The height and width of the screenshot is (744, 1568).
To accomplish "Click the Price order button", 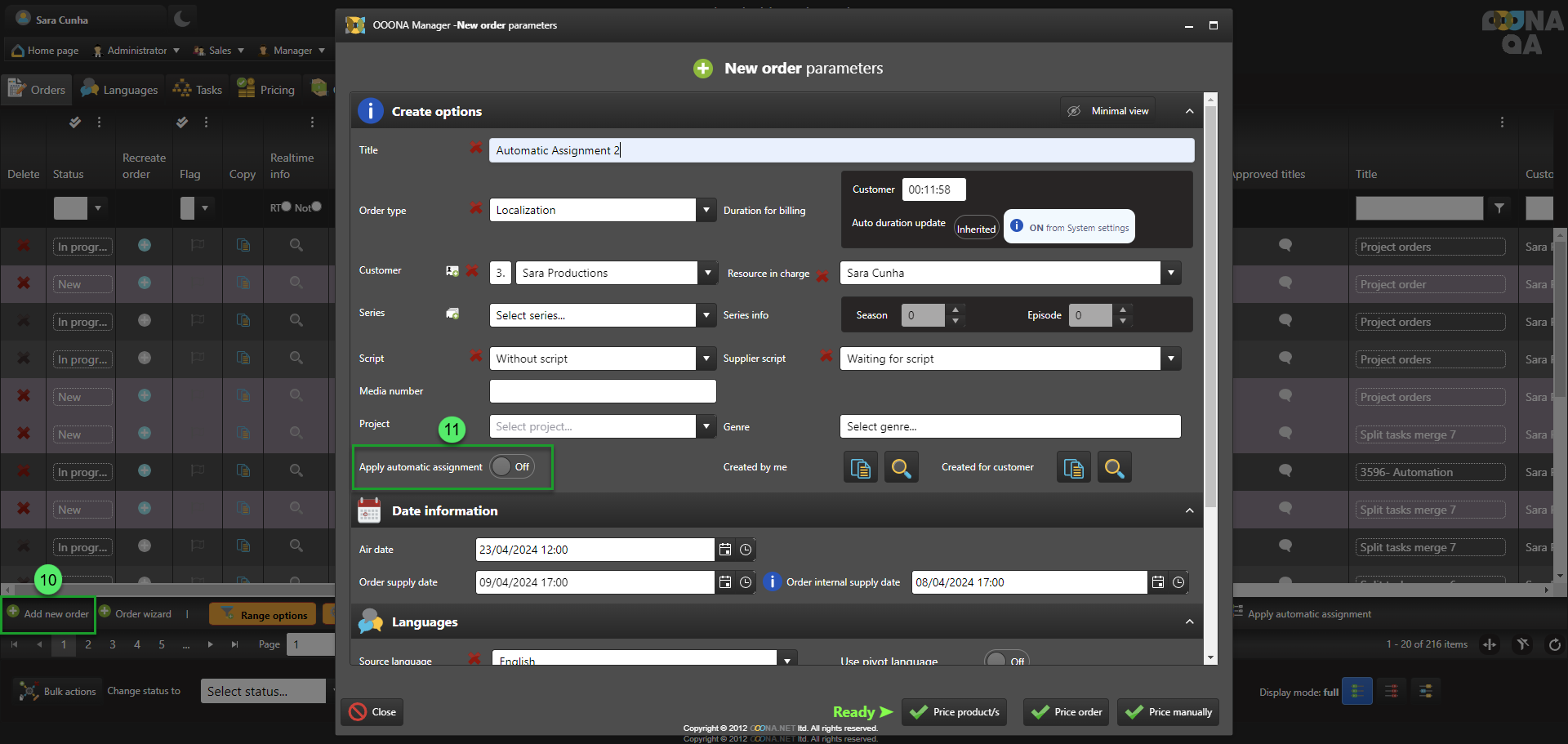I will click(1066, 712).
